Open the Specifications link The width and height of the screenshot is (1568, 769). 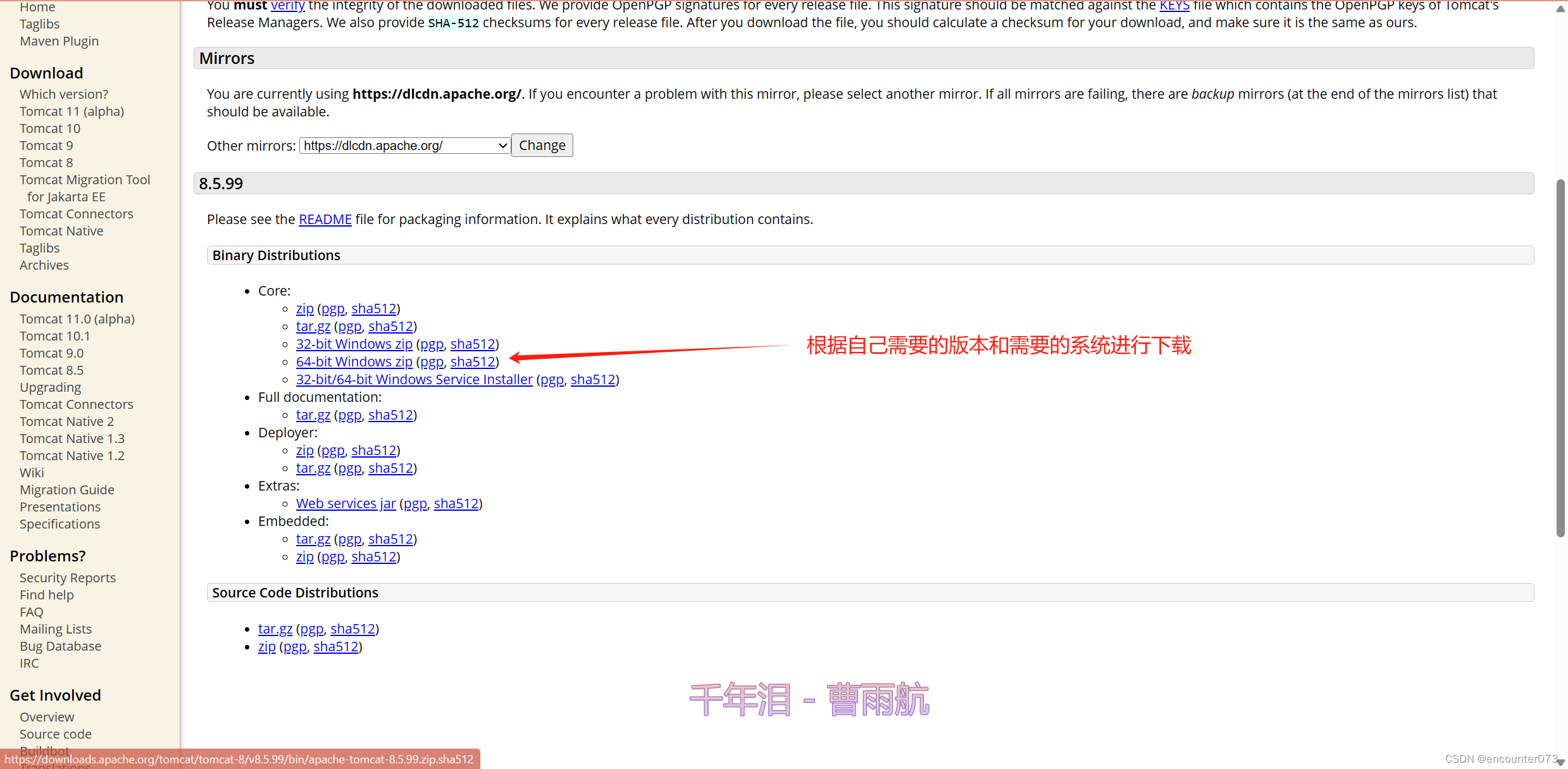tap(59, 524)
